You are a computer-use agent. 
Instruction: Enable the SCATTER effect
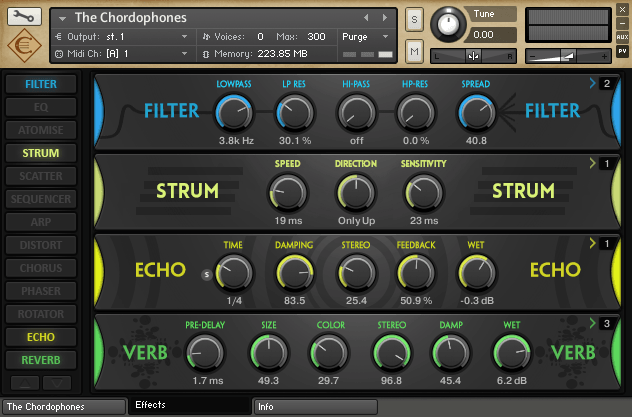coord(41,176)
